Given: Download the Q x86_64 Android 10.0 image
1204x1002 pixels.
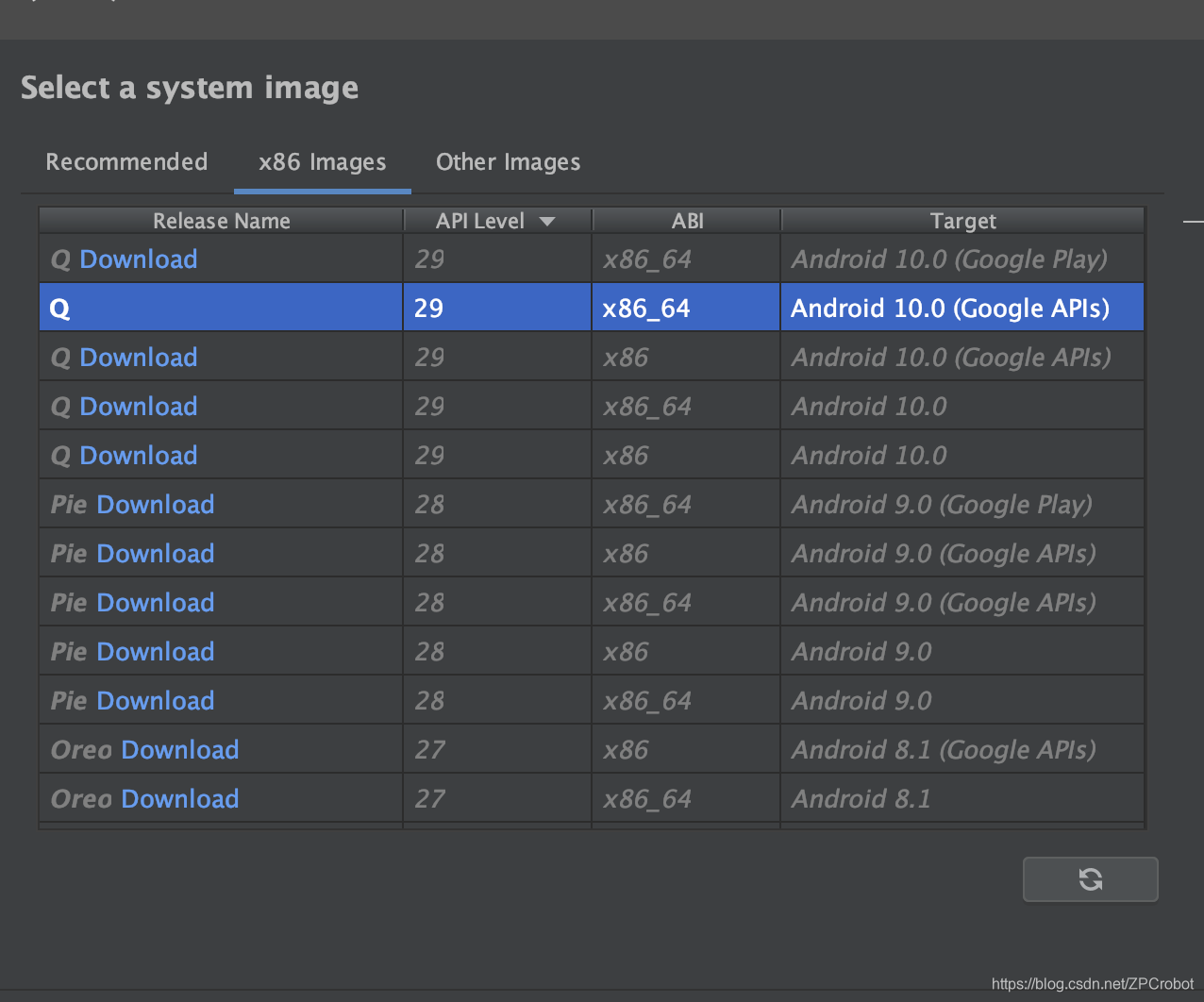Looking at the screenshot, I should point(138,406).
